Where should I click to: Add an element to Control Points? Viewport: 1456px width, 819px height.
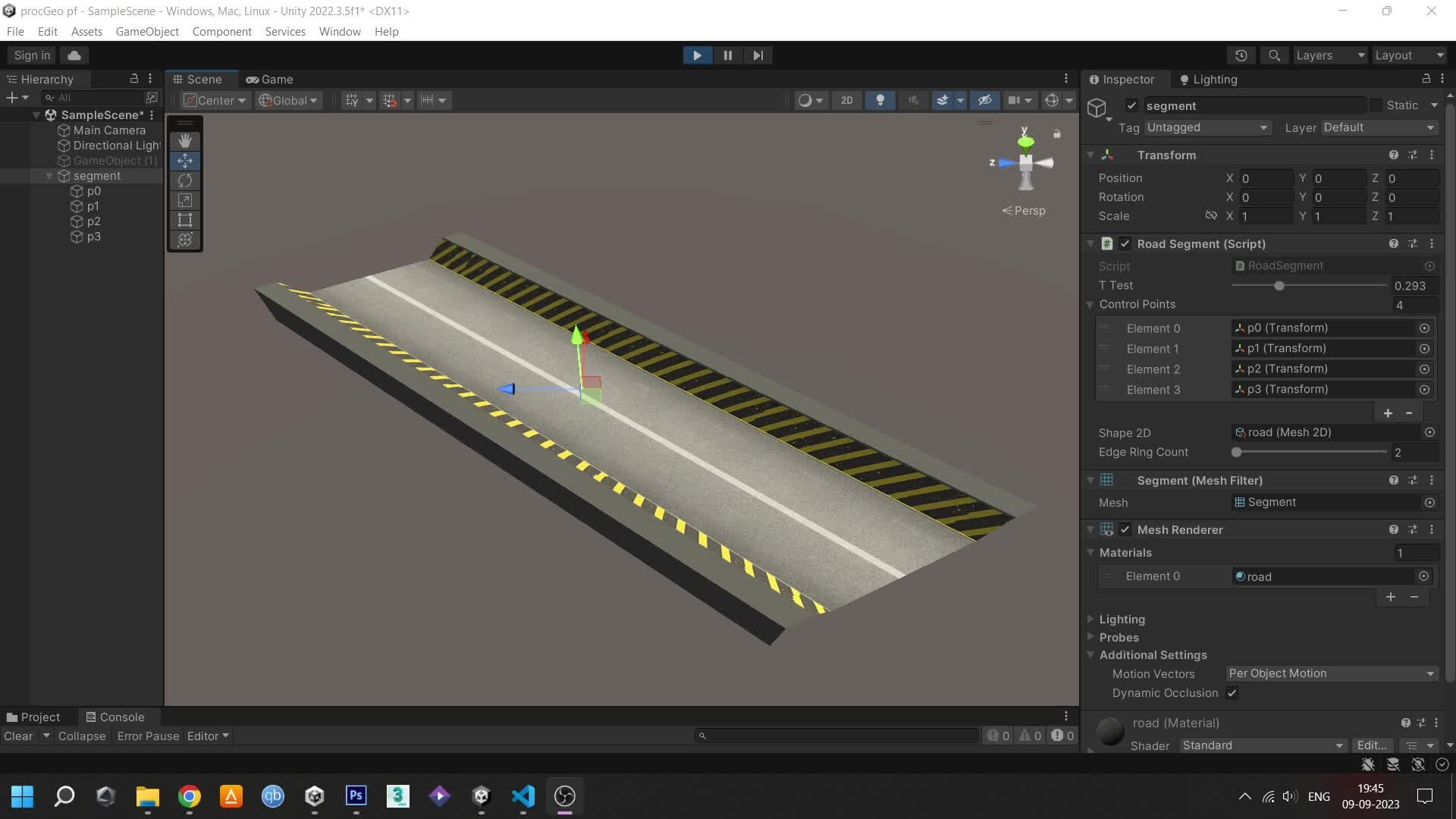1388,413
